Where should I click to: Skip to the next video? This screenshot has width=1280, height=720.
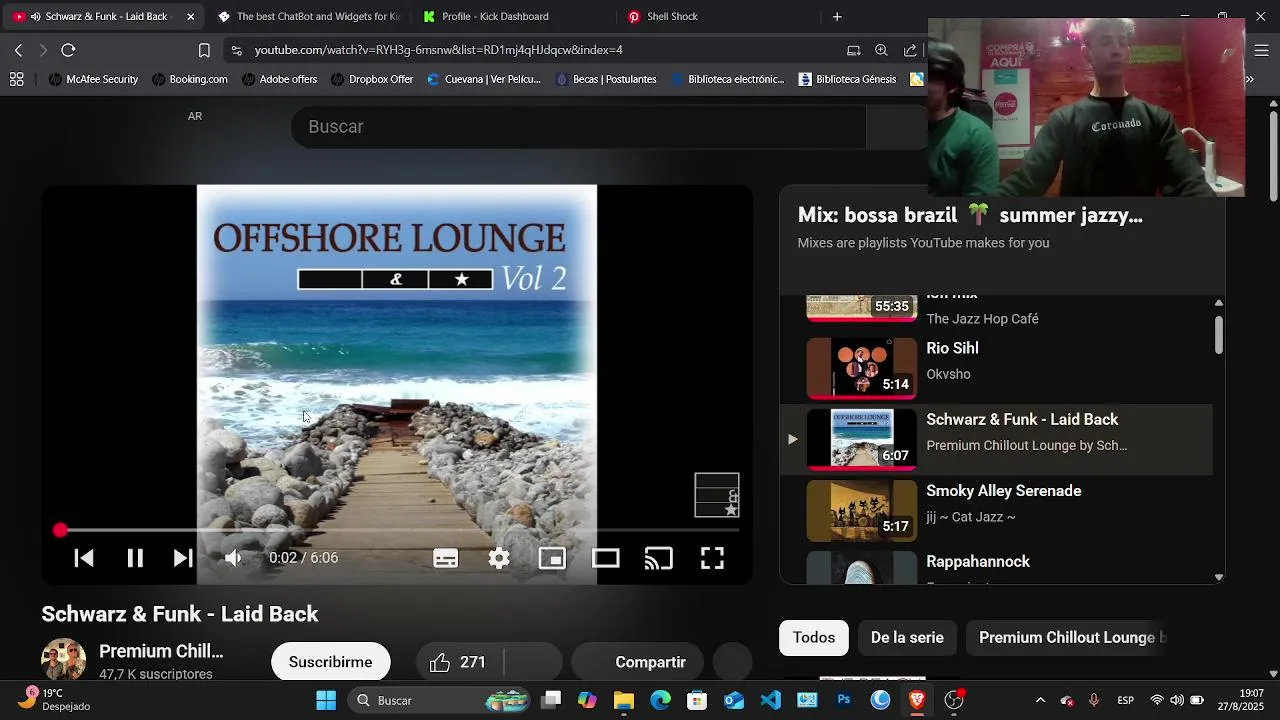(182, 558)
